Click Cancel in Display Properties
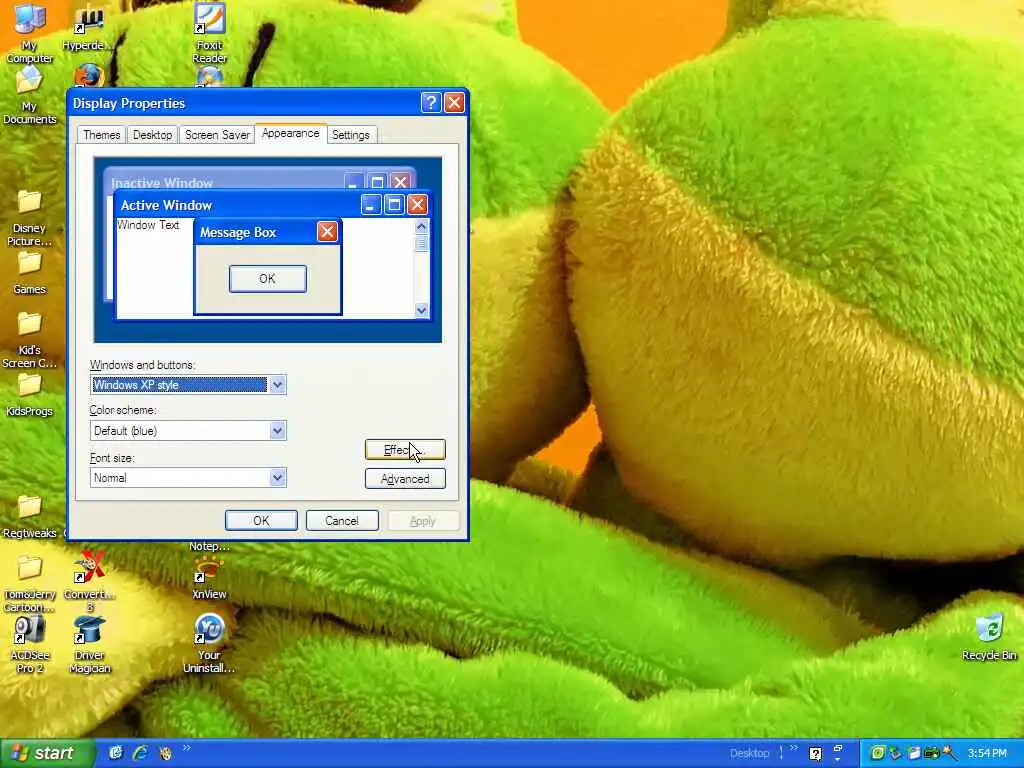The height and width of the screenshot is (768, 1024). (342, 520)
